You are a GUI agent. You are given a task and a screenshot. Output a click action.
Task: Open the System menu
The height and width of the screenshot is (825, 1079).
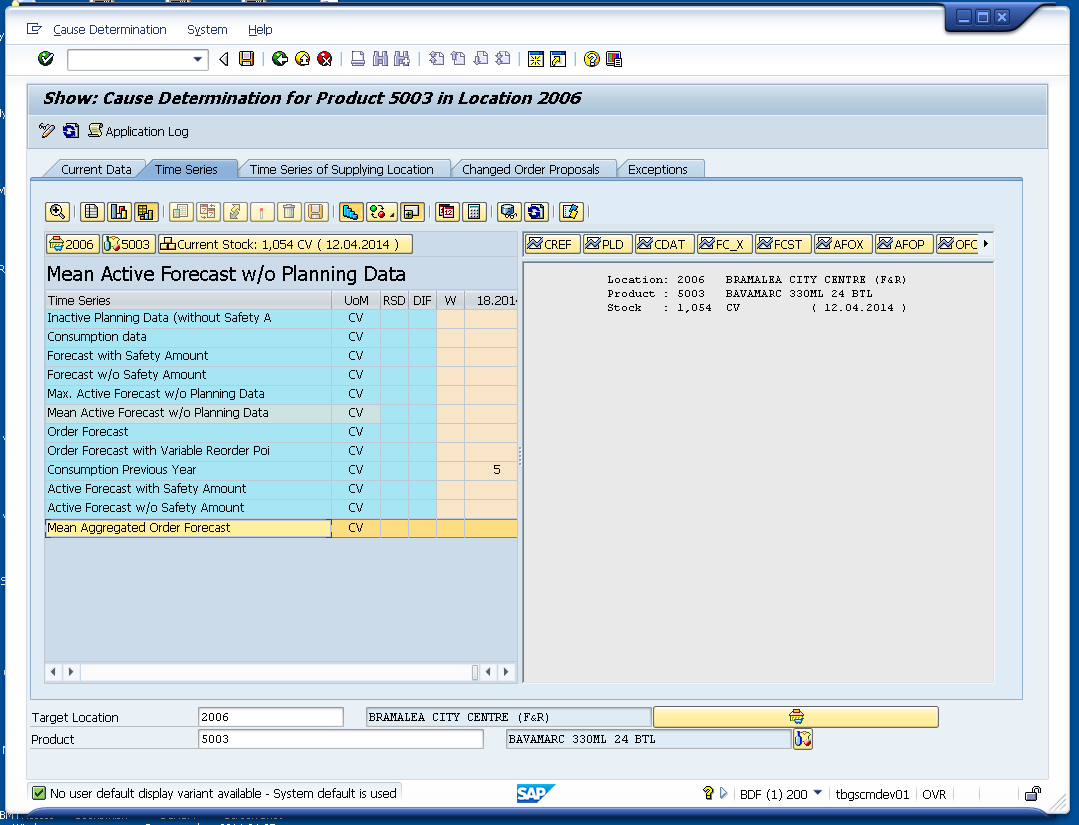(x=207, y=30)
